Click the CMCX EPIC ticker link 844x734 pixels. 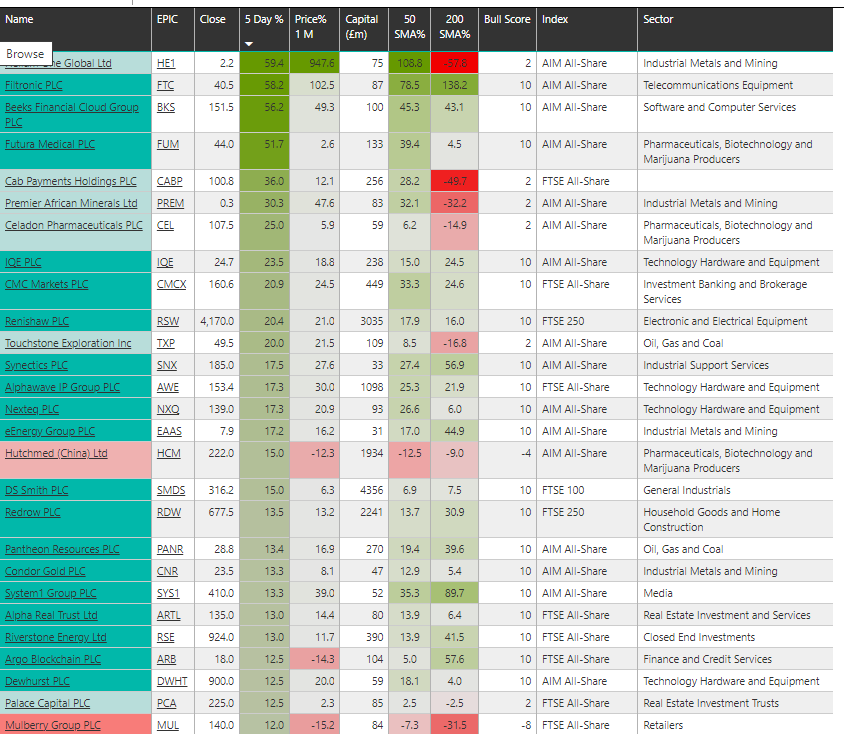click(171, 285)
